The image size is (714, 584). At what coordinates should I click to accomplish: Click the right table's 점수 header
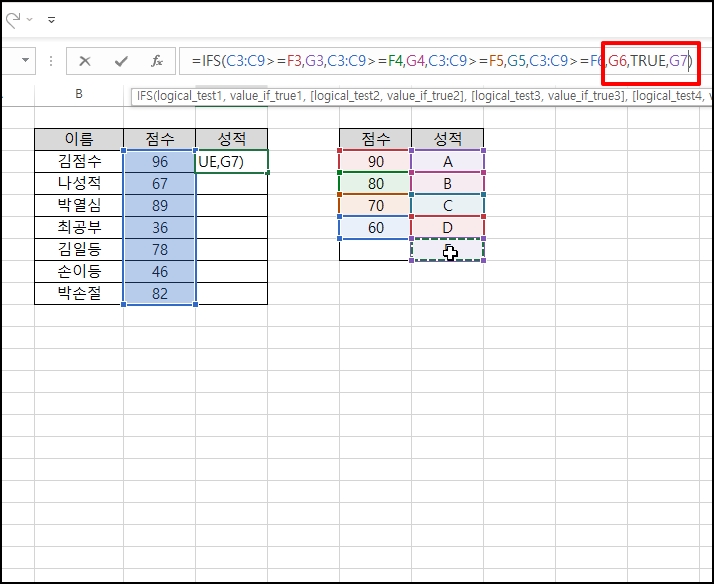coord(376,139)
